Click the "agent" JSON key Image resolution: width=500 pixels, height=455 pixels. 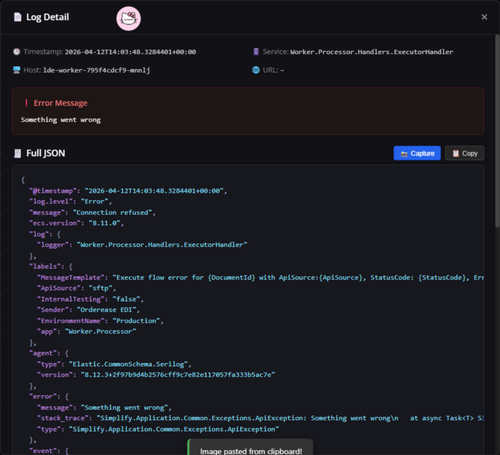pos(43,353)
